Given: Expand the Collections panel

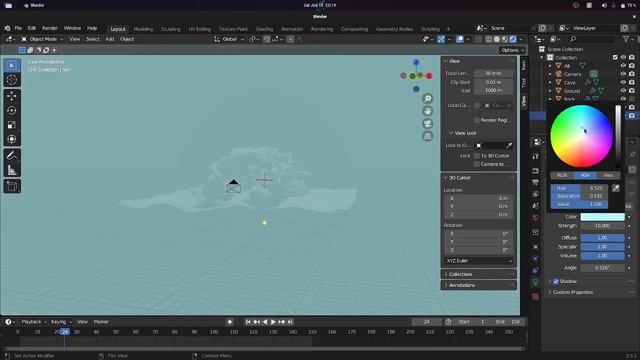Looking at the screenshot, I should click(478, 274).
